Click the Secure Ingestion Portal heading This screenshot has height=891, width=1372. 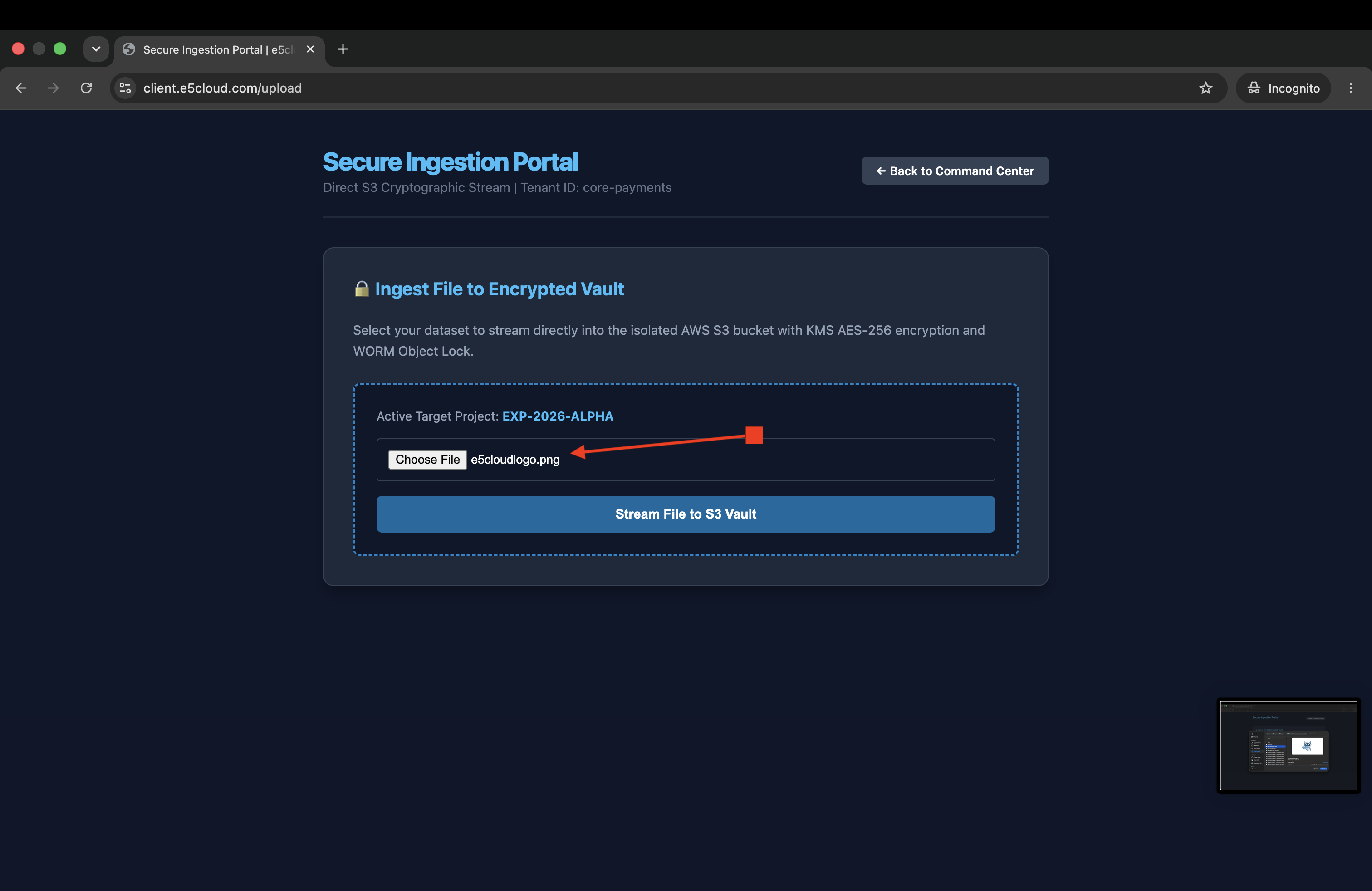pos(450,162)
